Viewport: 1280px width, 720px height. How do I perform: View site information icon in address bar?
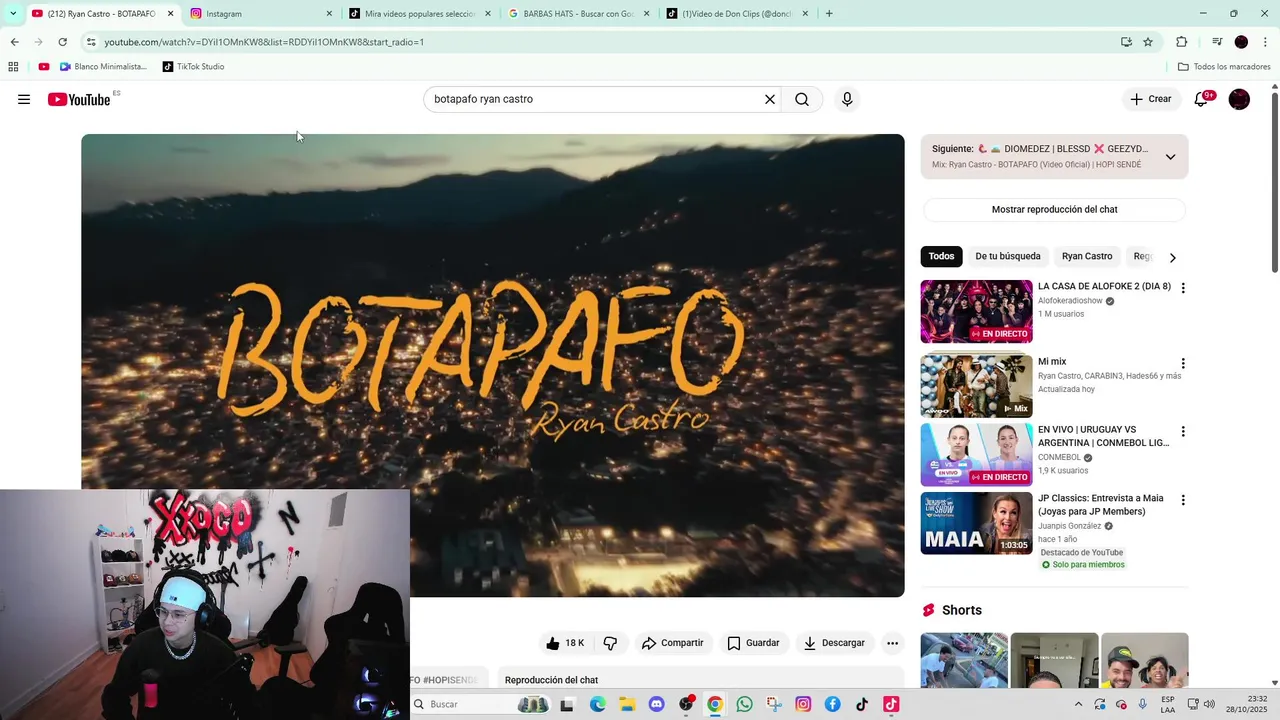click(91, 42)
